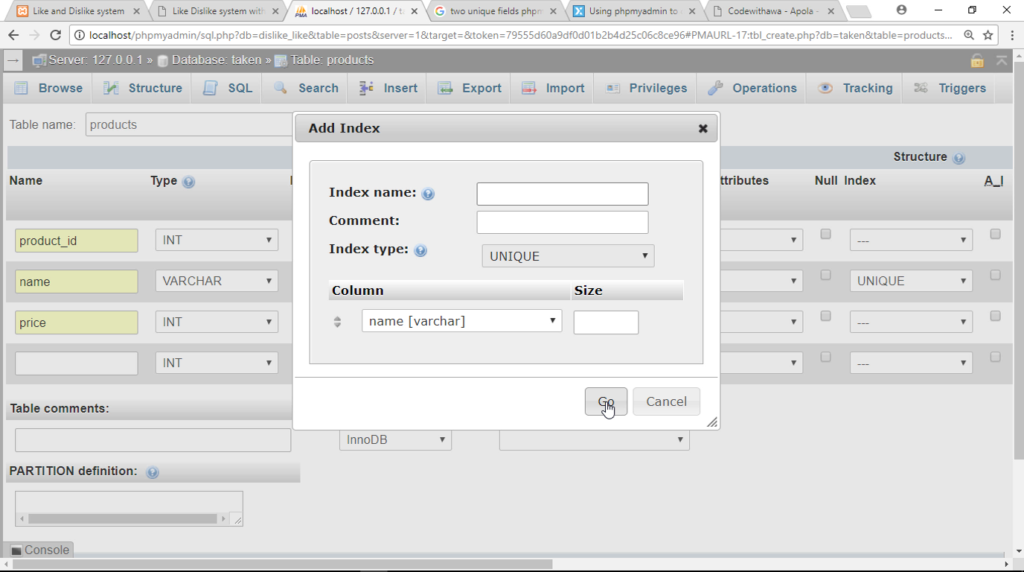Close the Add Index dialog with X
The height and width of the screenshot is (572, 1024).
(x=703, y=129)
